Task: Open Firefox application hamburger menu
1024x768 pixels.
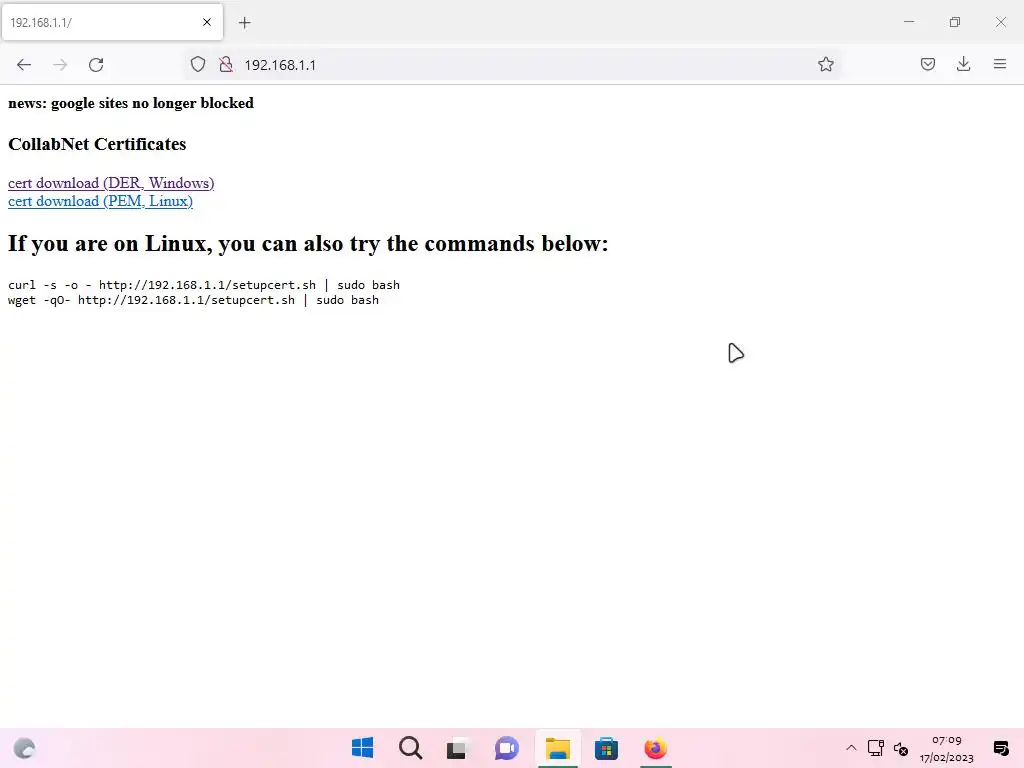Action: point(1000,64)
